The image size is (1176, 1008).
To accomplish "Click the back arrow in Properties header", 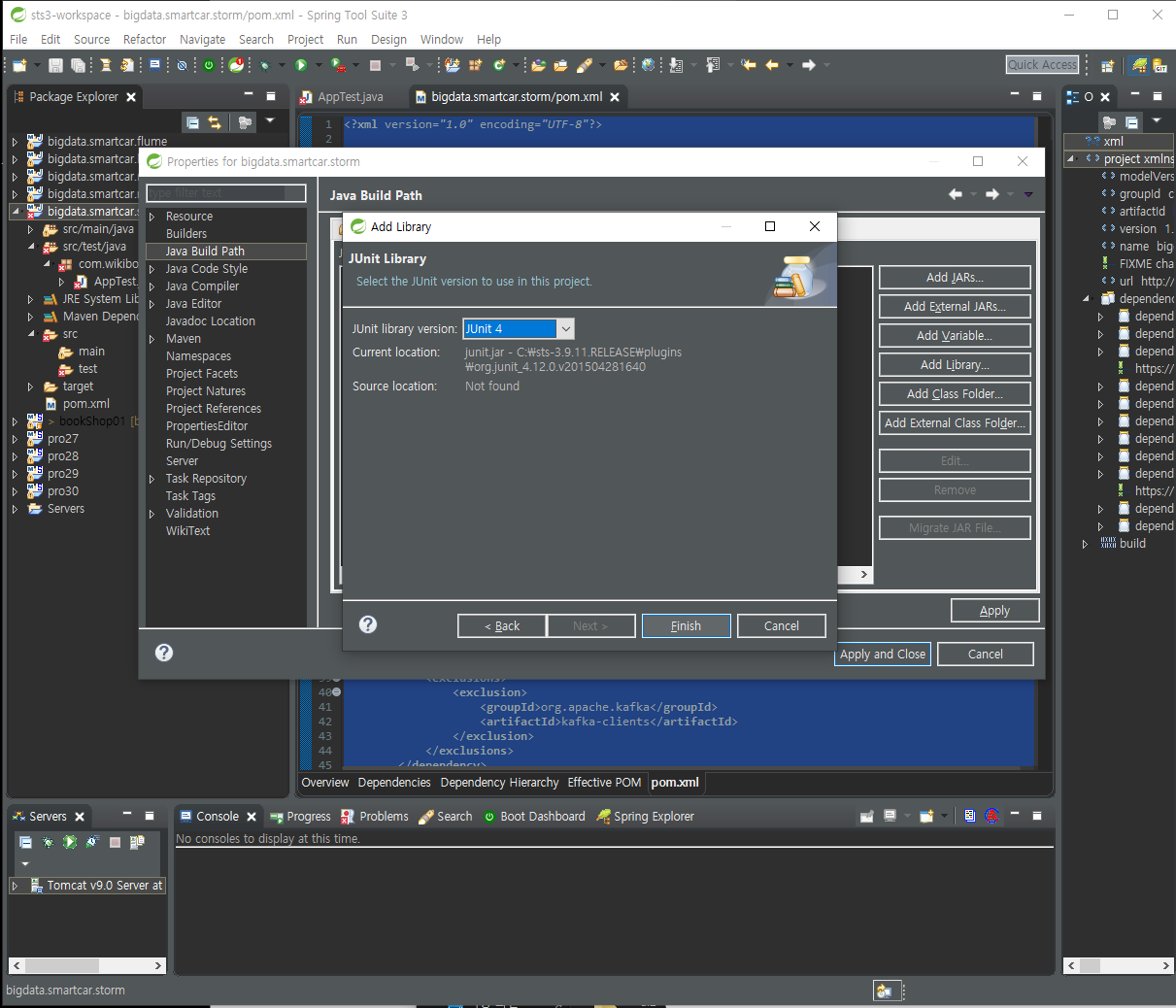I will (x=956, y=194).
